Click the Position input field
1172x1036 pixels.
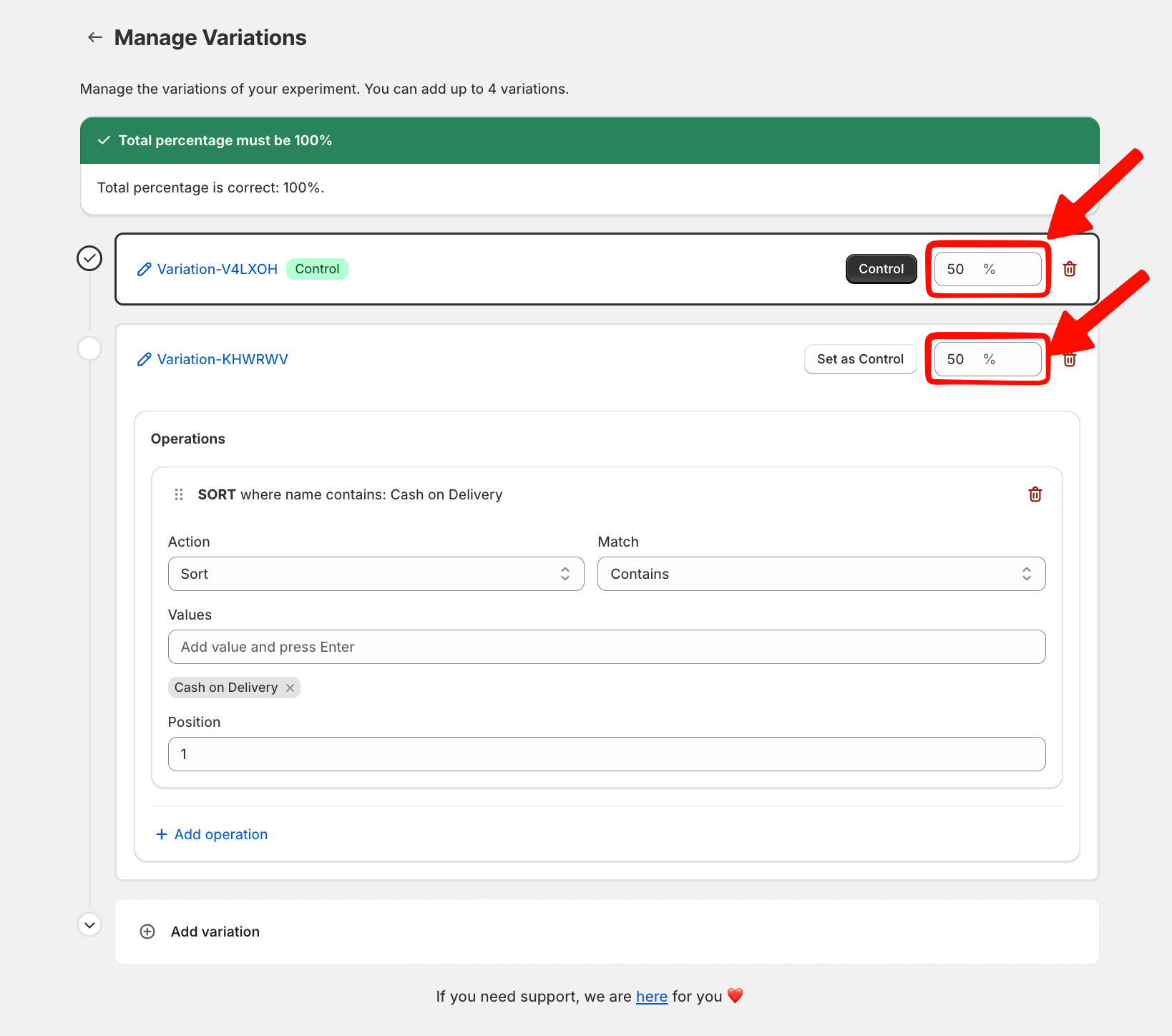pos(606,754)
